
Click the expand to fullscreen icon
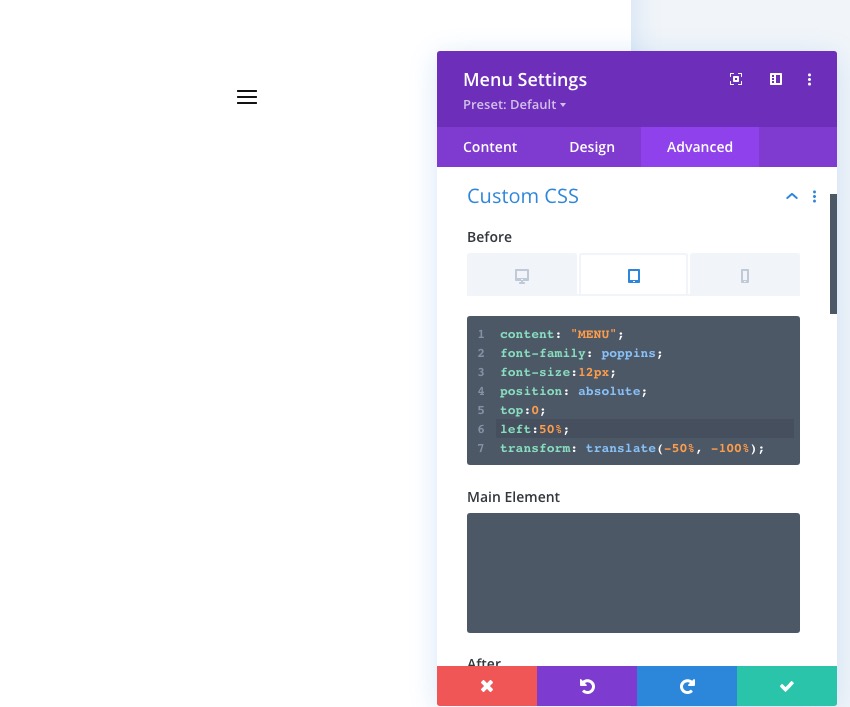click(x=736, y=79)
